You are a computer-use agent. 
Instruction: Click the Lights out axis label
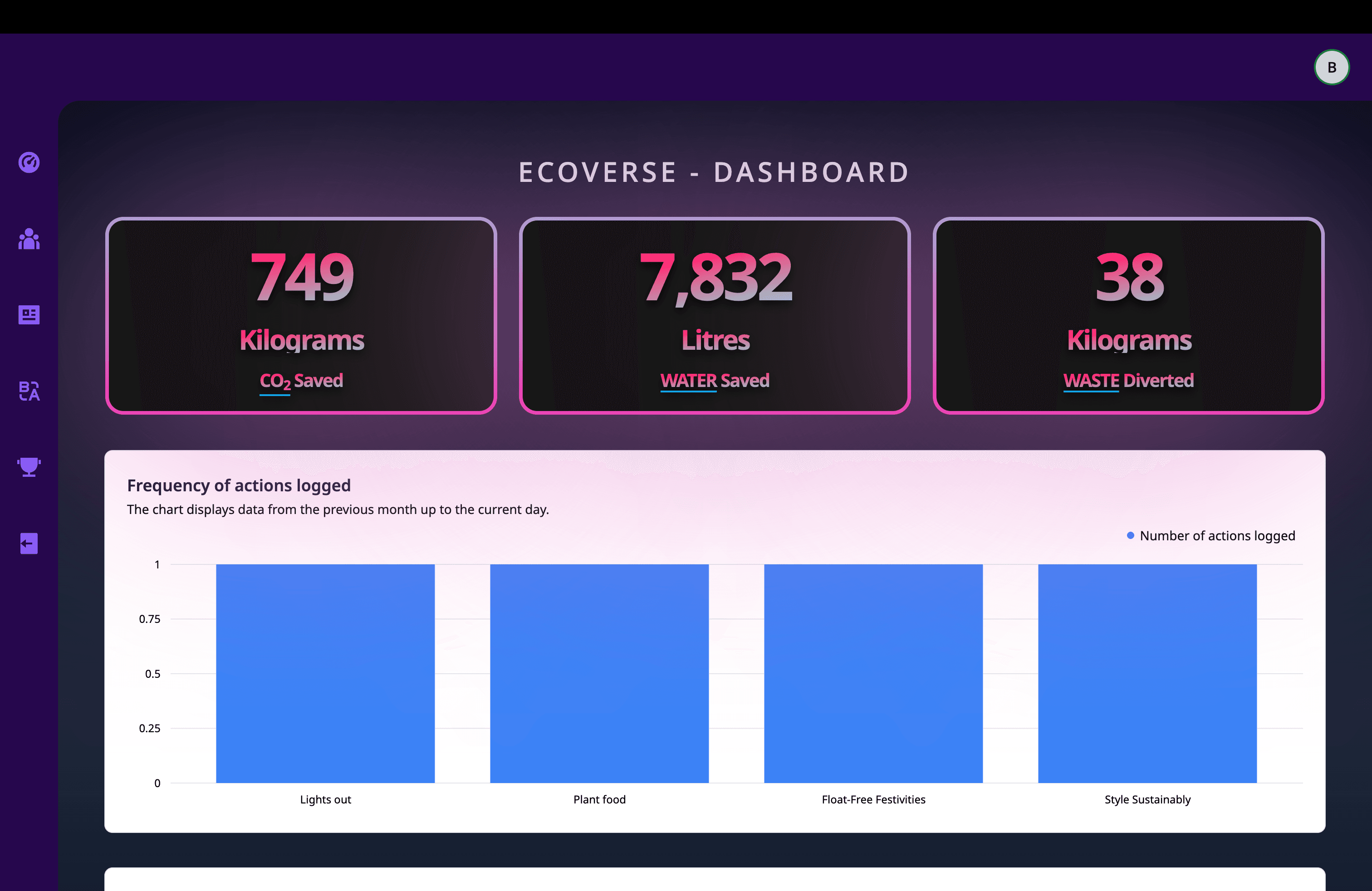coord(325,799)
